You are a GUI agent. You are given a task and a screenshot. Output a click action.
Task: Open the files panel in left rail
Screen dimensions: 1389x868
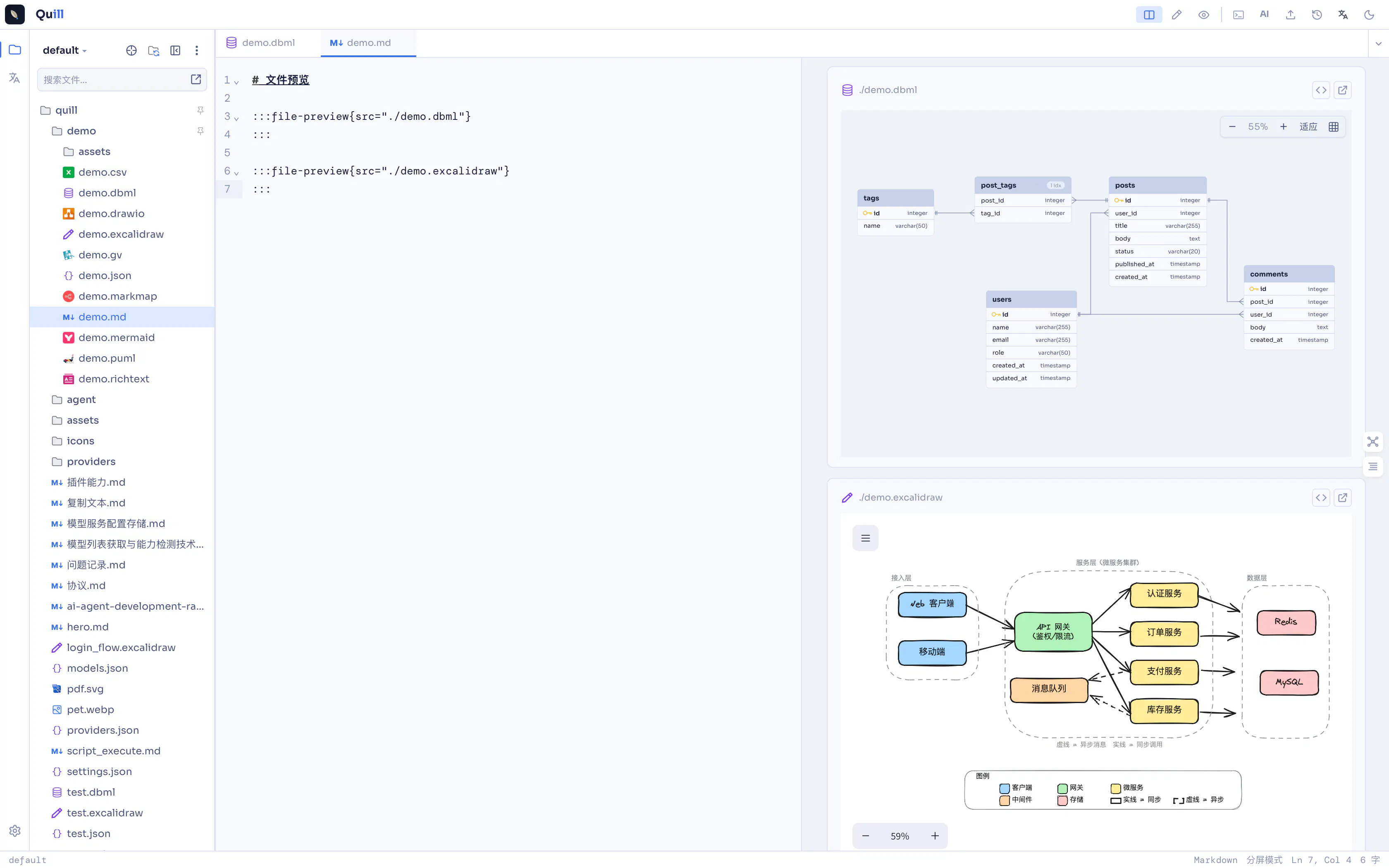[x=15, y=50]
